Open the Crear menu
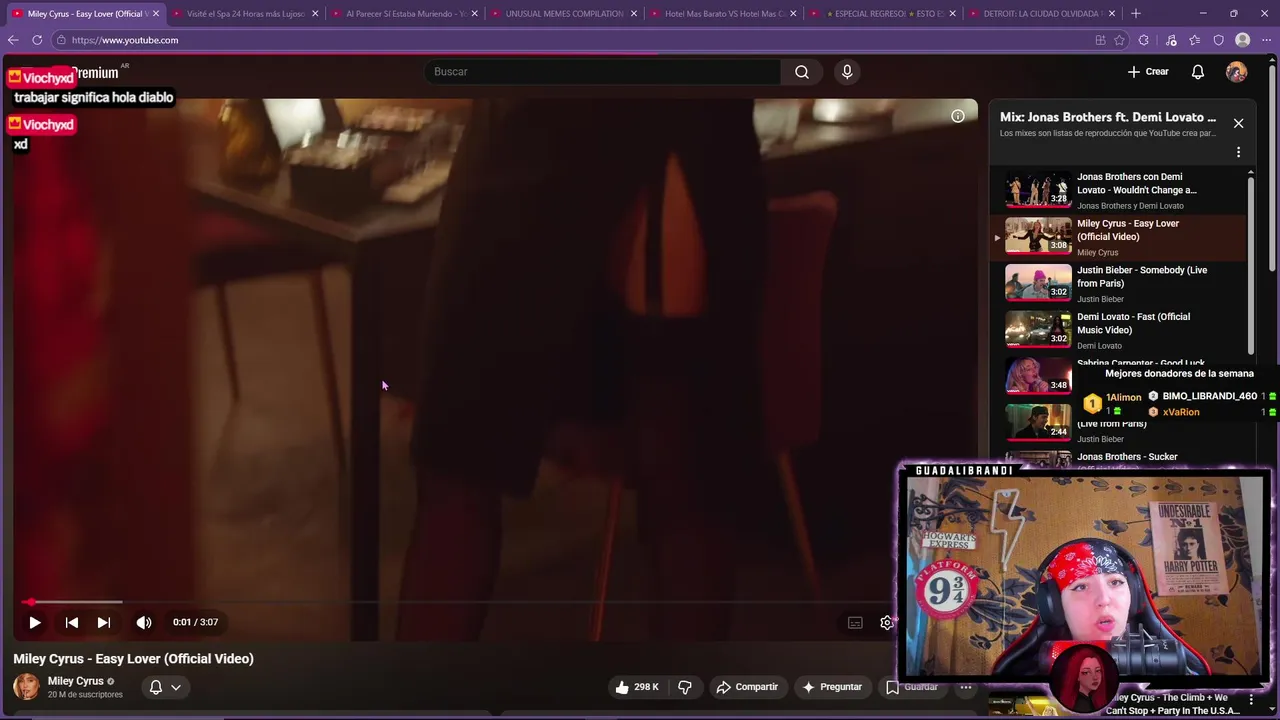The height and width of the screenshot is (720, 1280). (1148, 72)
